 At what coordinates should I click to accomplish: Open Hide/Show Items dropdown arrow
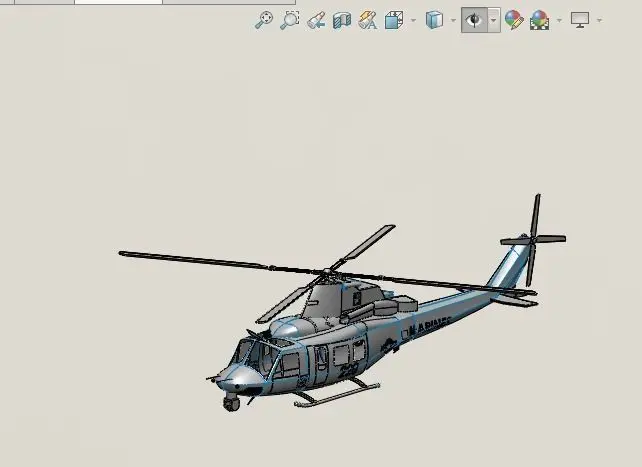[494, 20]
